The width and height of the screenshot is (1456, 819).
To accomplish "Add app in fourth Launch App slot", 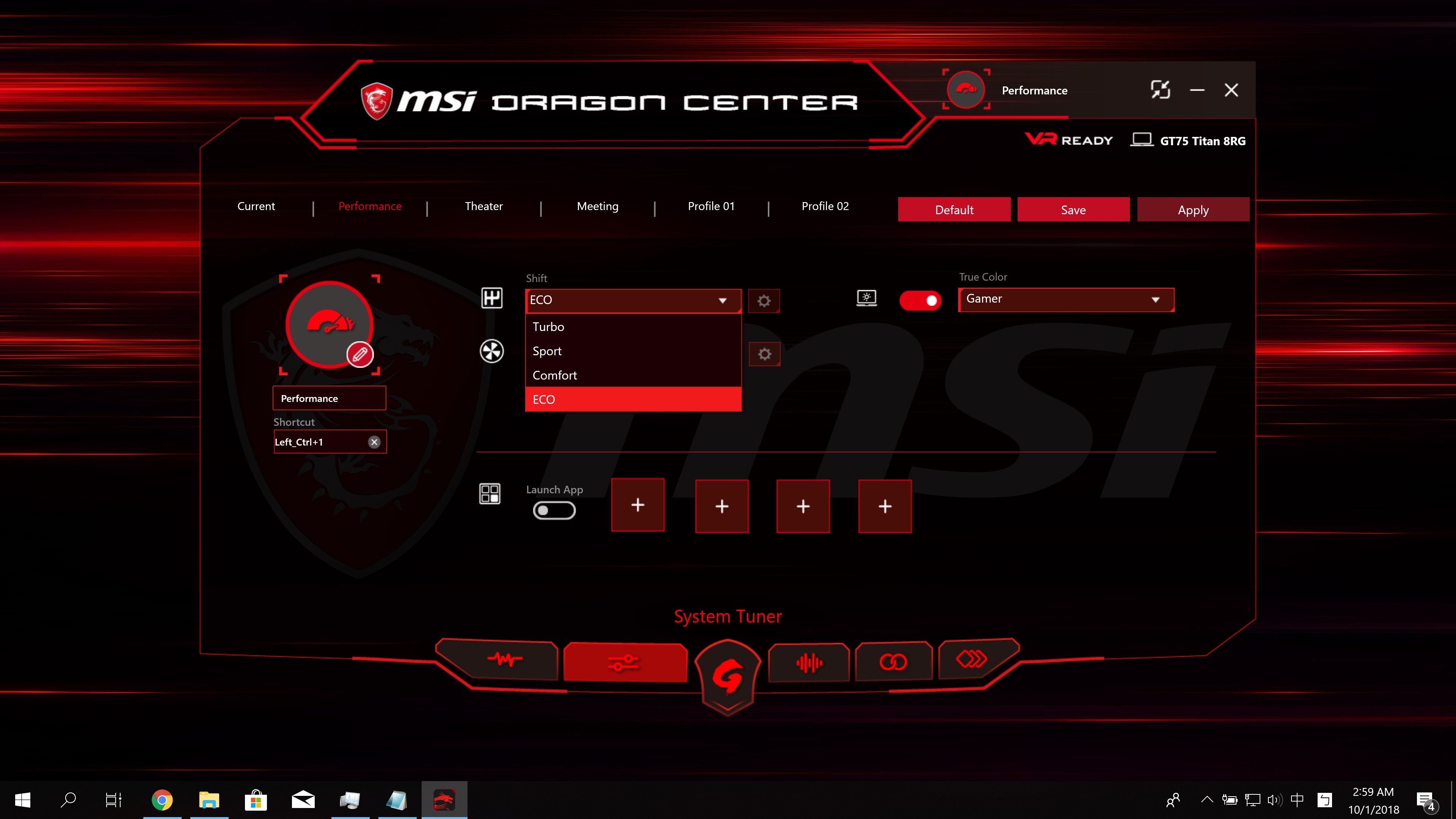I will (x=885, y=506).
